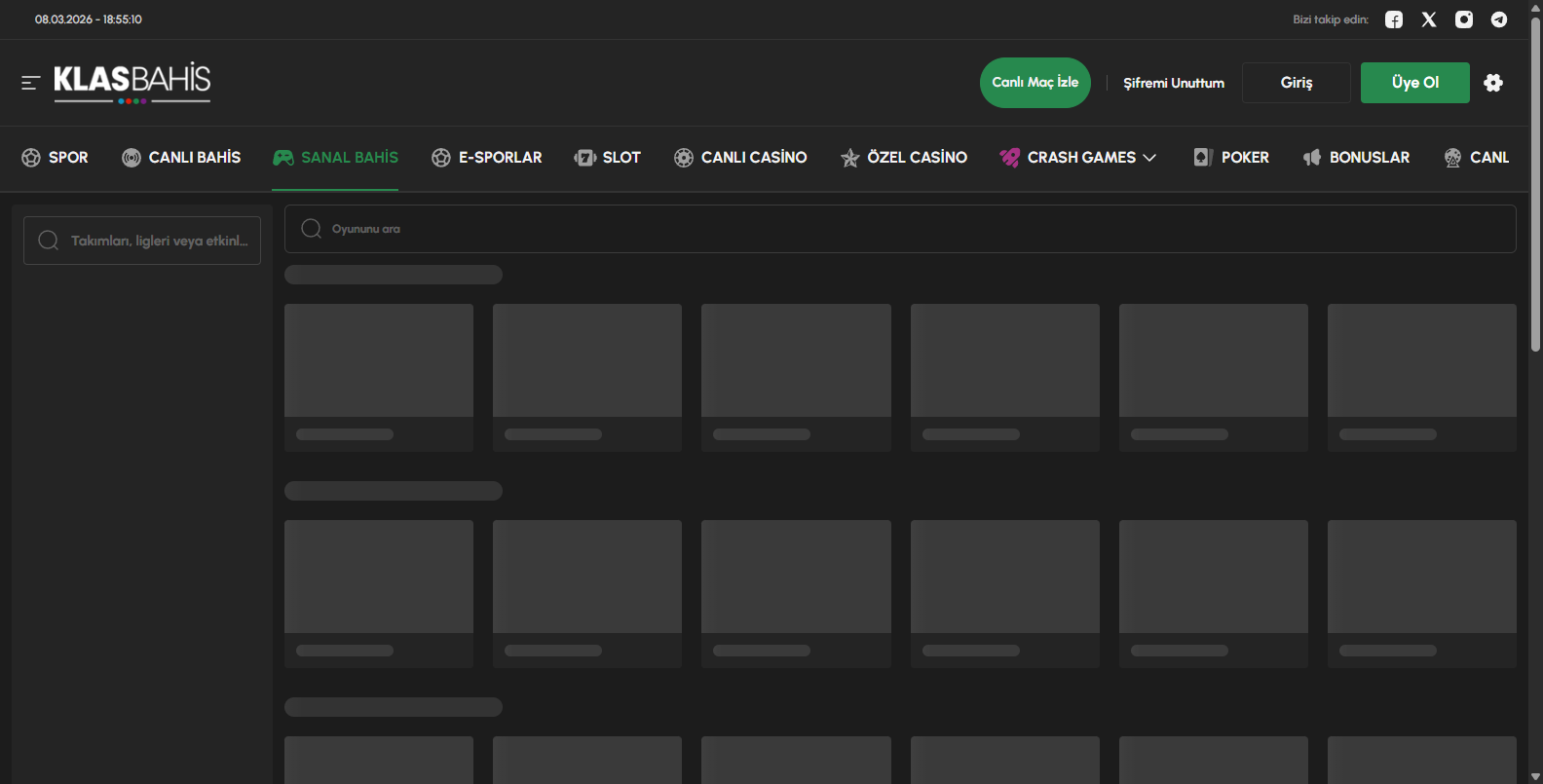Click the soccer ball icon beside Spor
This screenshot has width=1543, height=784.
click(31, 158)
